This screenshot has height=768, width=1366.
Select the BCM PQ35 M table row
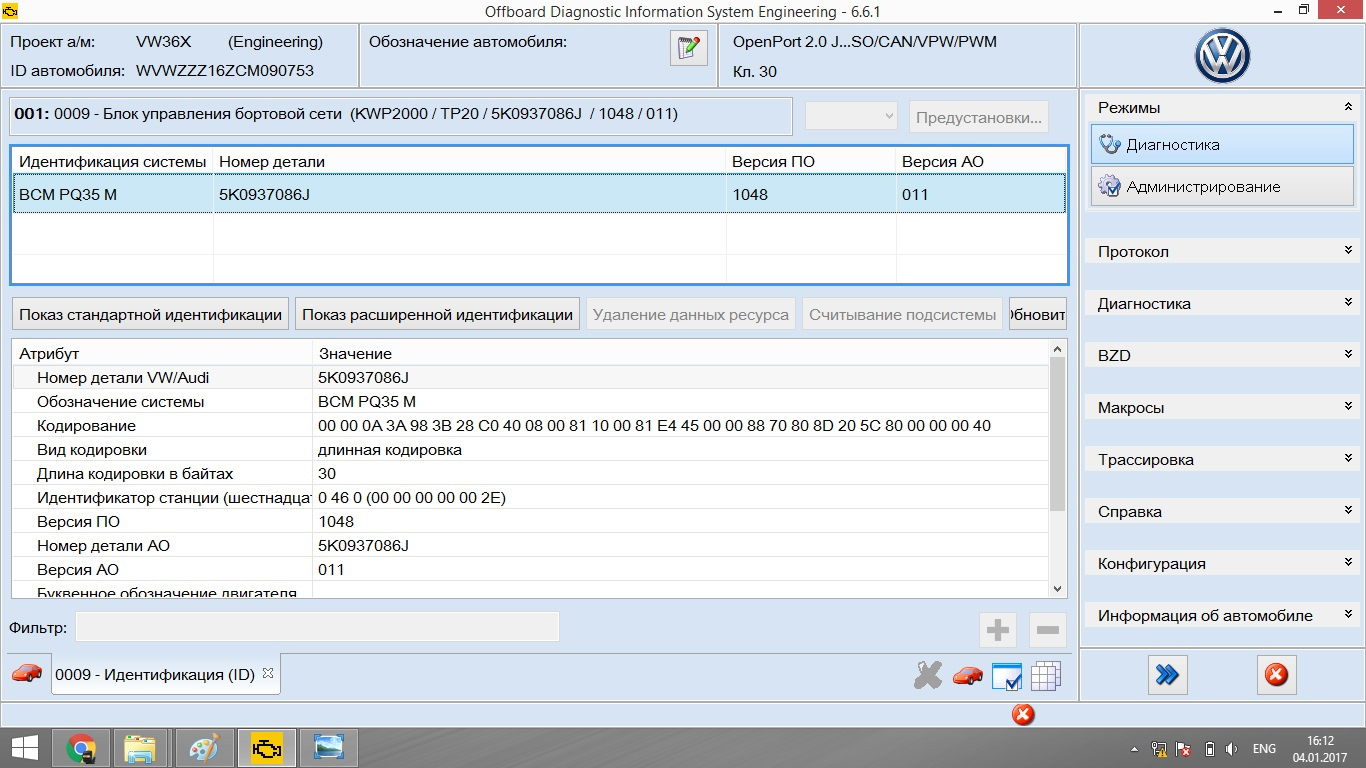(x=539, y=194)
